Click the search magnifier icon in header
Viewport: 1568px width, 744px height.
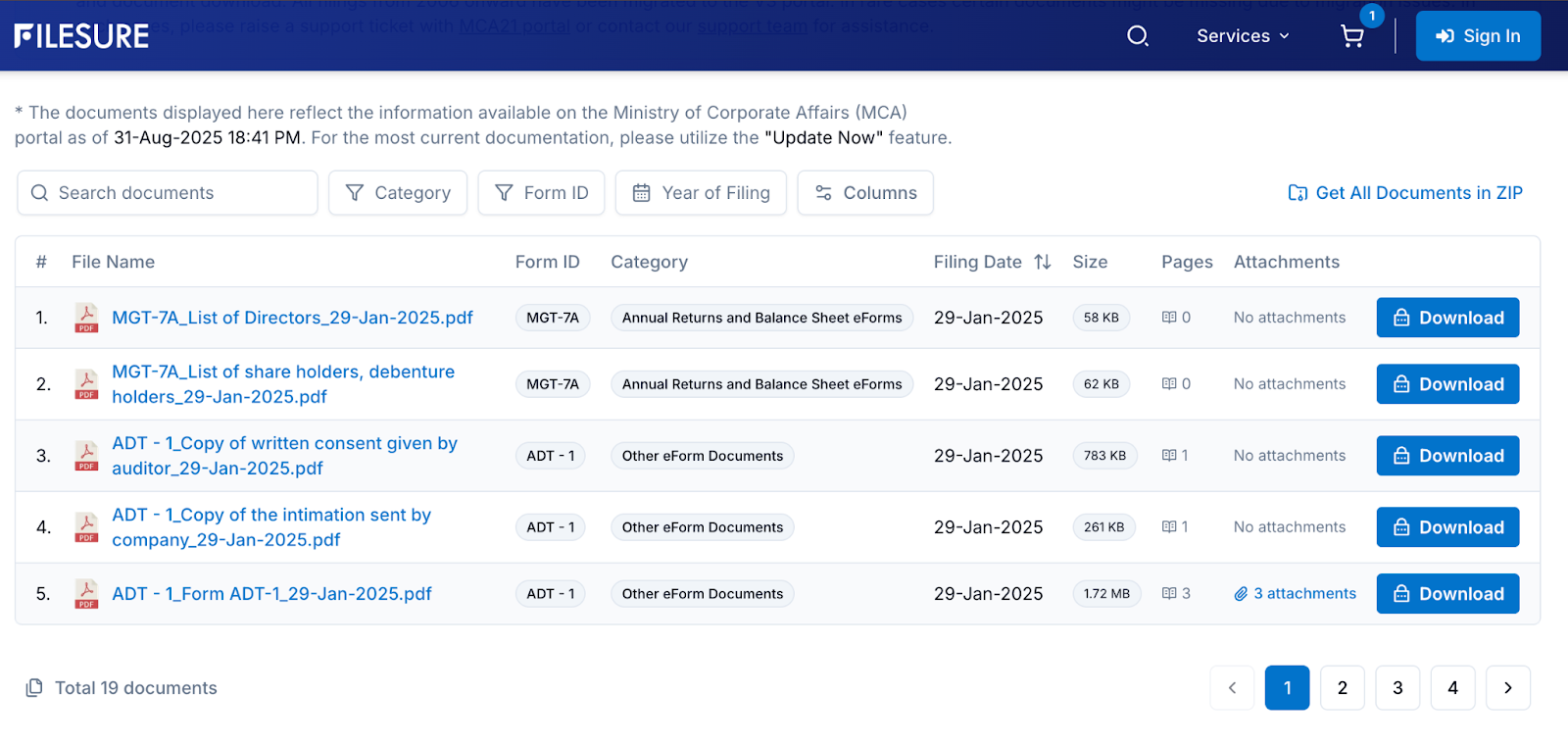[x=1137, y=36]
